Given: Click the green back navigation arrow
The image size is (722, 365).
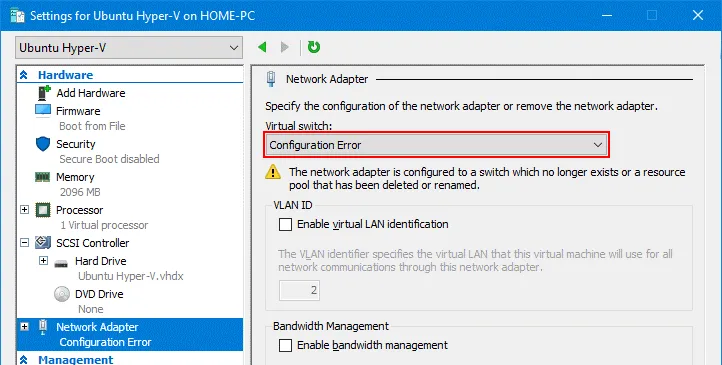Looking at the screenshot, I should (x=262, y=47).
